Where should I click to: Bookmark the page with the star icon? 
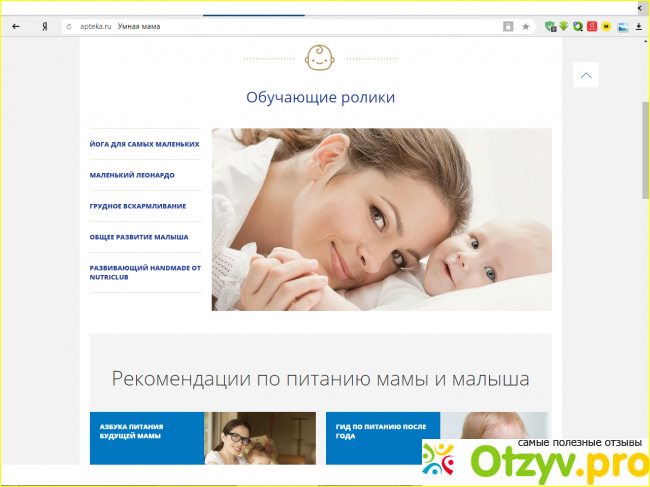[x=526, y=26]
